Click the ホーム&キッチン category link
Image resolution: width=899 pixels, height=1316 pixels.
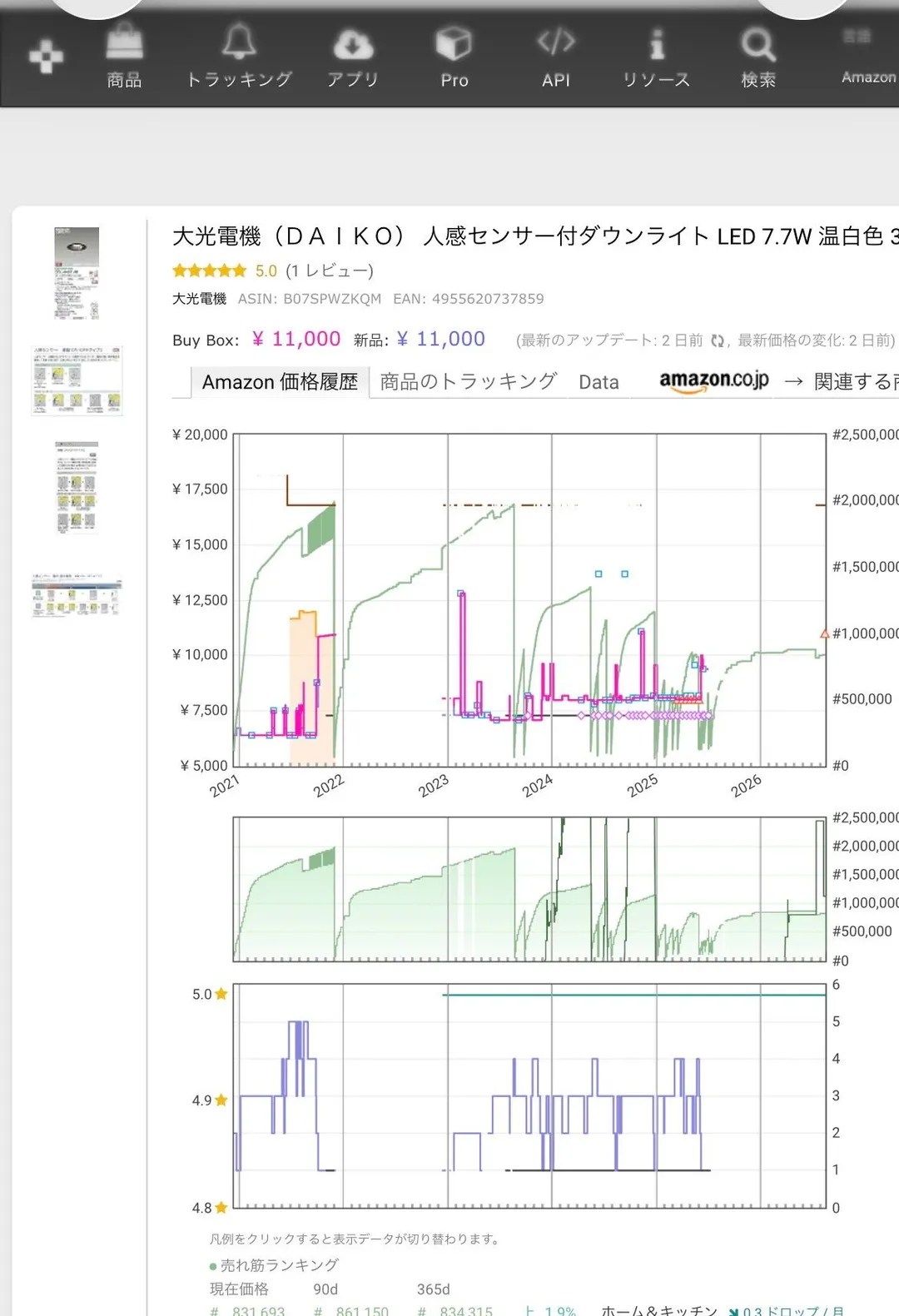658,1310
